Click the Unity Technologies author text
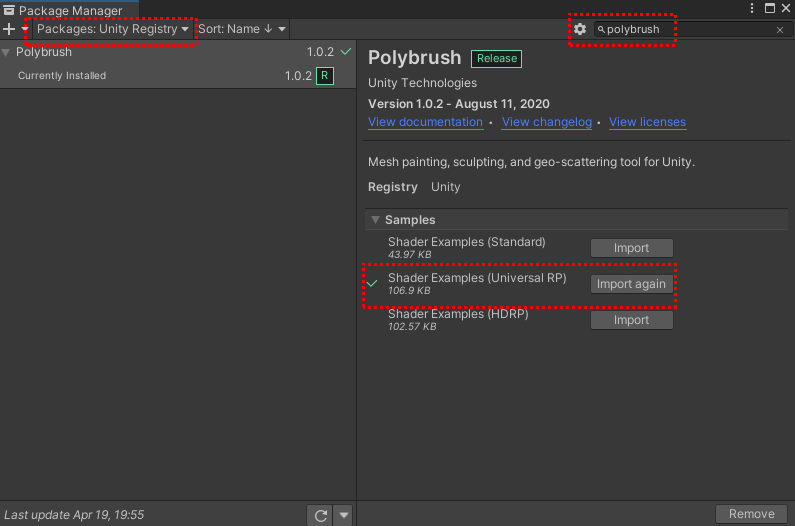Screen dimensions: 795x526 (422, 83)
